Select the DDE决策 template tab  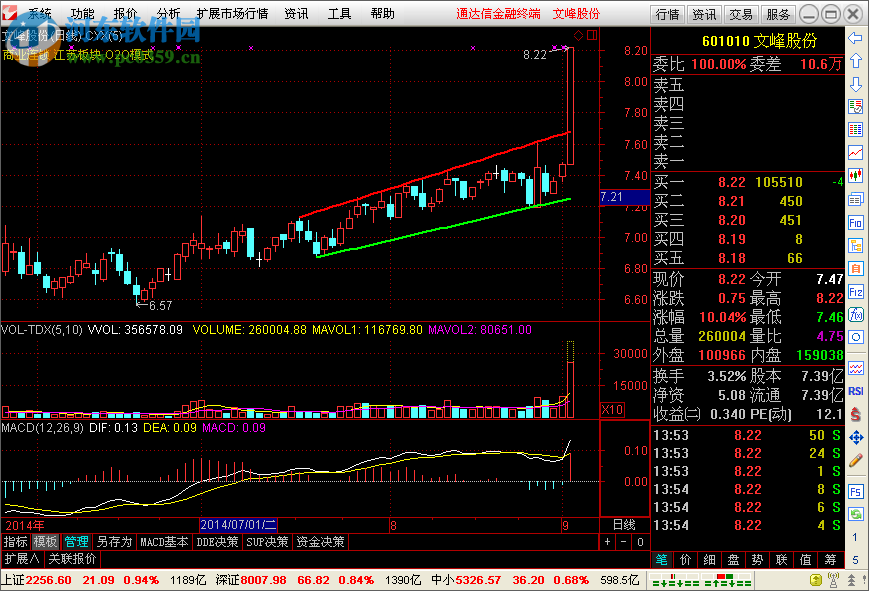pos(217,542)
